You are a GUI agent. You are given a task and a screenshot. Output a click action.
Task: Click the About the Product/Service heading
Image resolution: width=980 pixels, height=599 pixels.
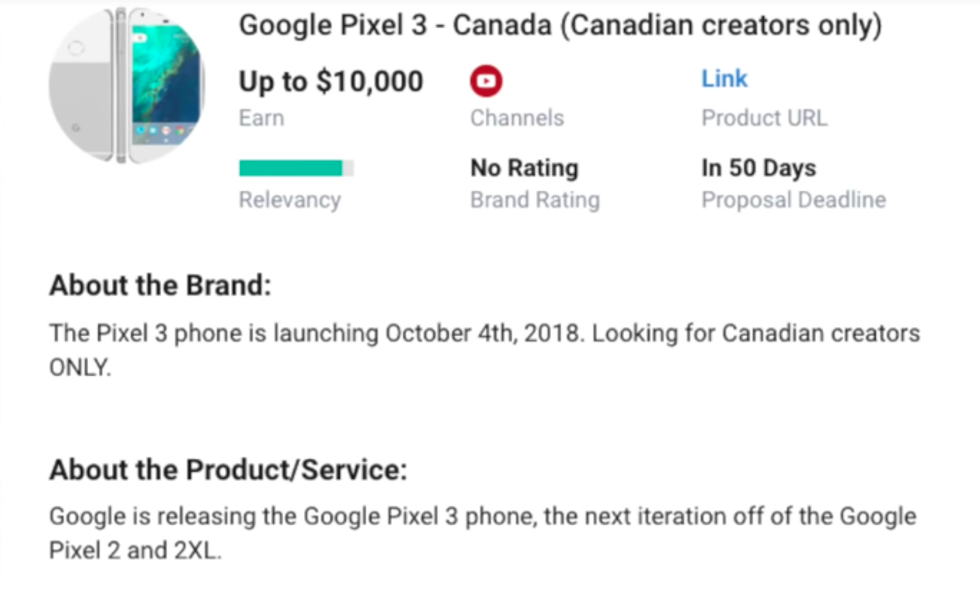228,470
